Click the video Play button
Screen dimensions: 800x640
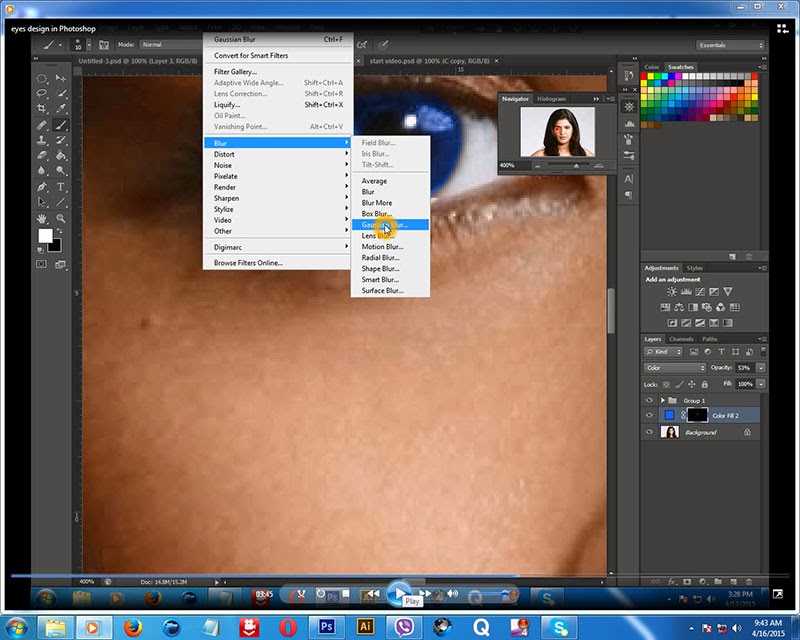click(399, 593)
